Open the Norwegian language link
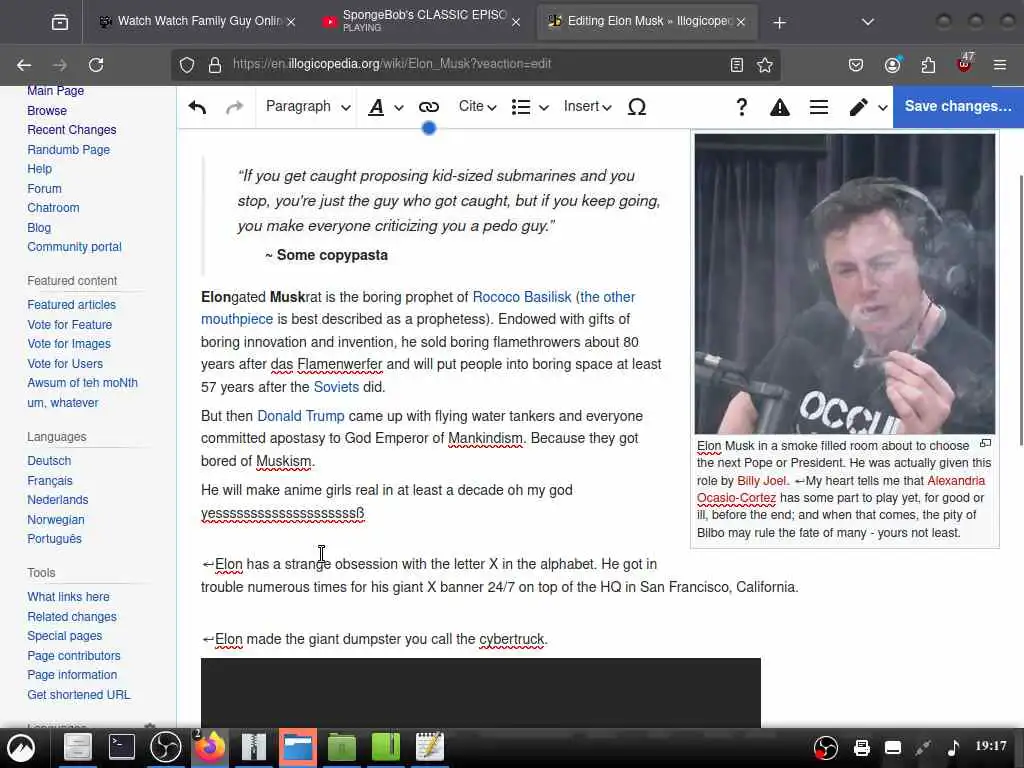The width and height of the screenshot is (1024, 768). (56, 520)
